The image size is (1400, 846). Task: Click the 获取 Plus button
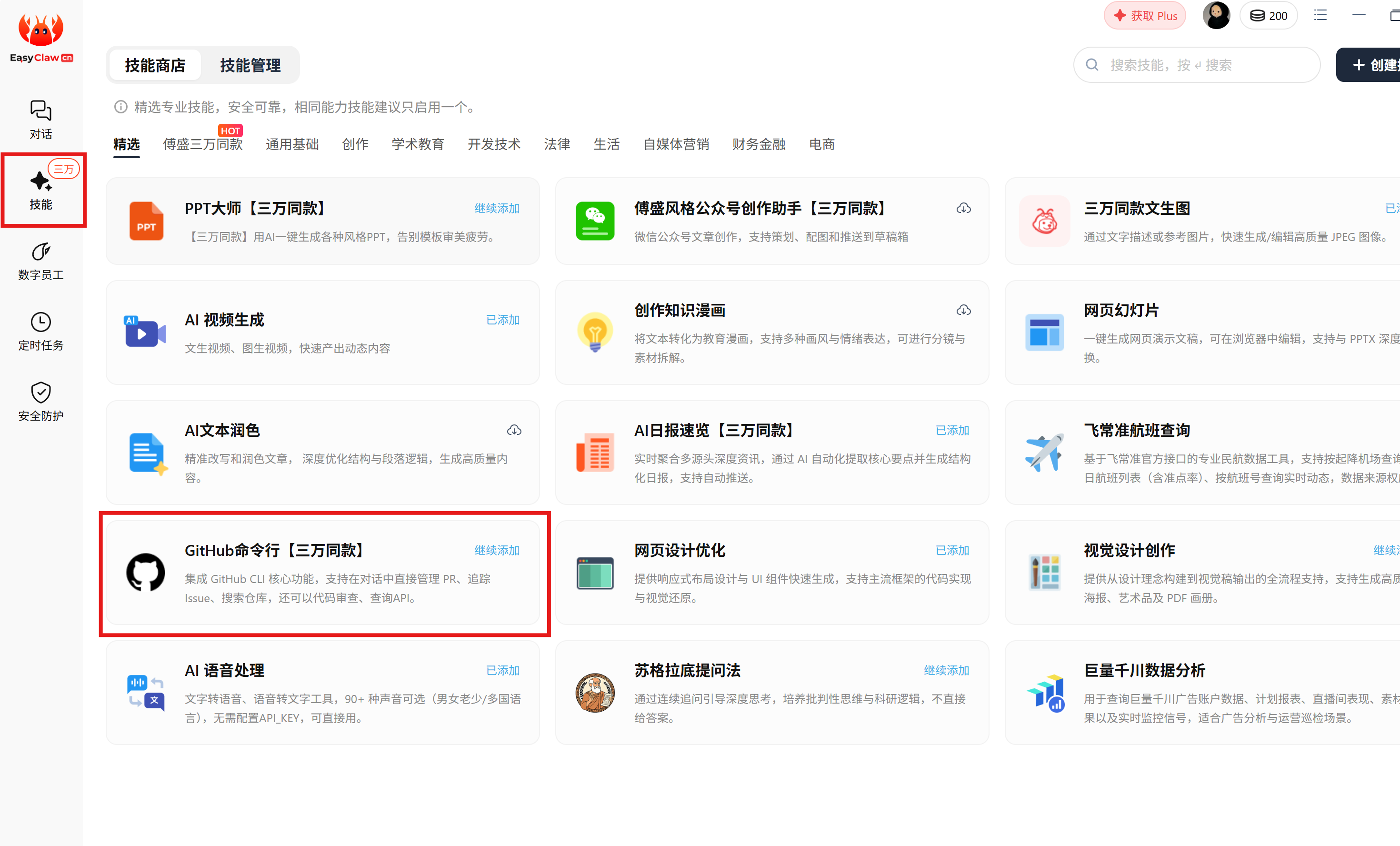pos(1144,15)
